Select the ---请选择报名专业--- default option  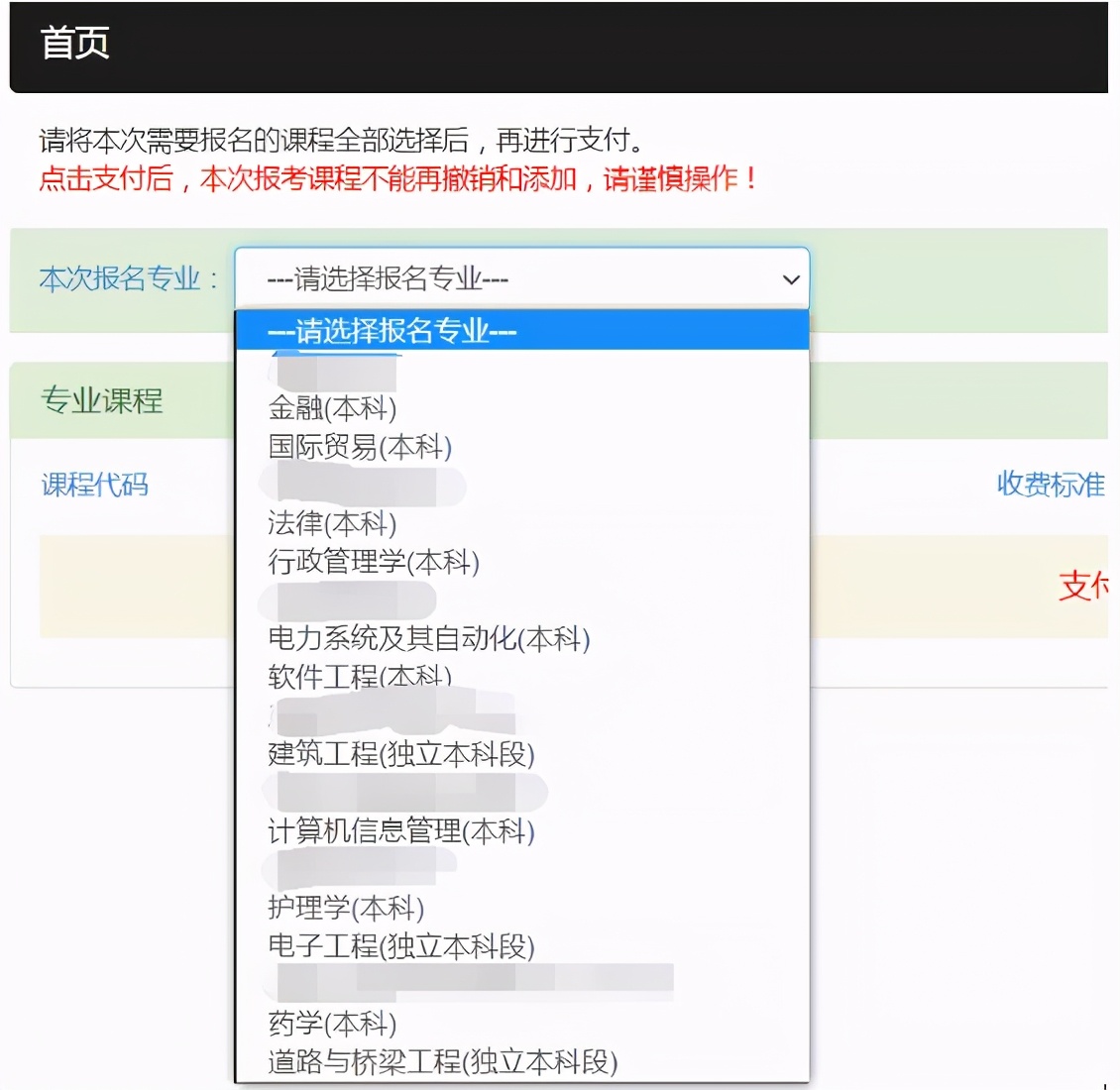[x=392, y=331]
